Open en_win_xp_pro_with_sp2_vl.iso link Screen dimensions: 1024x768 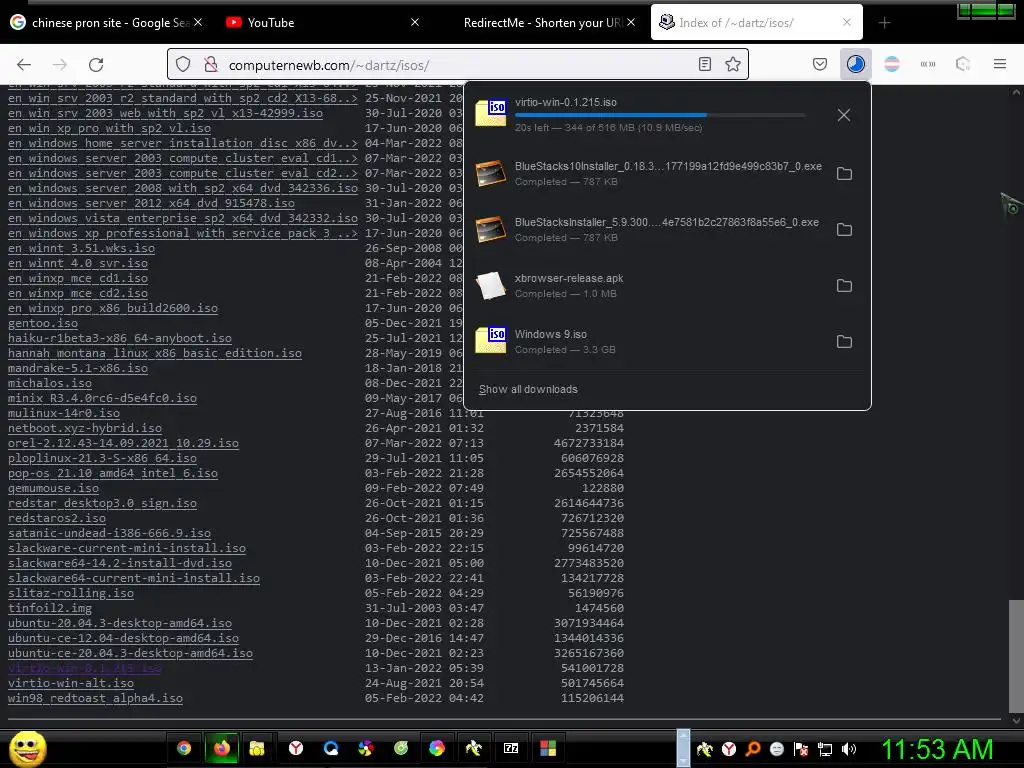pos(109,128)
